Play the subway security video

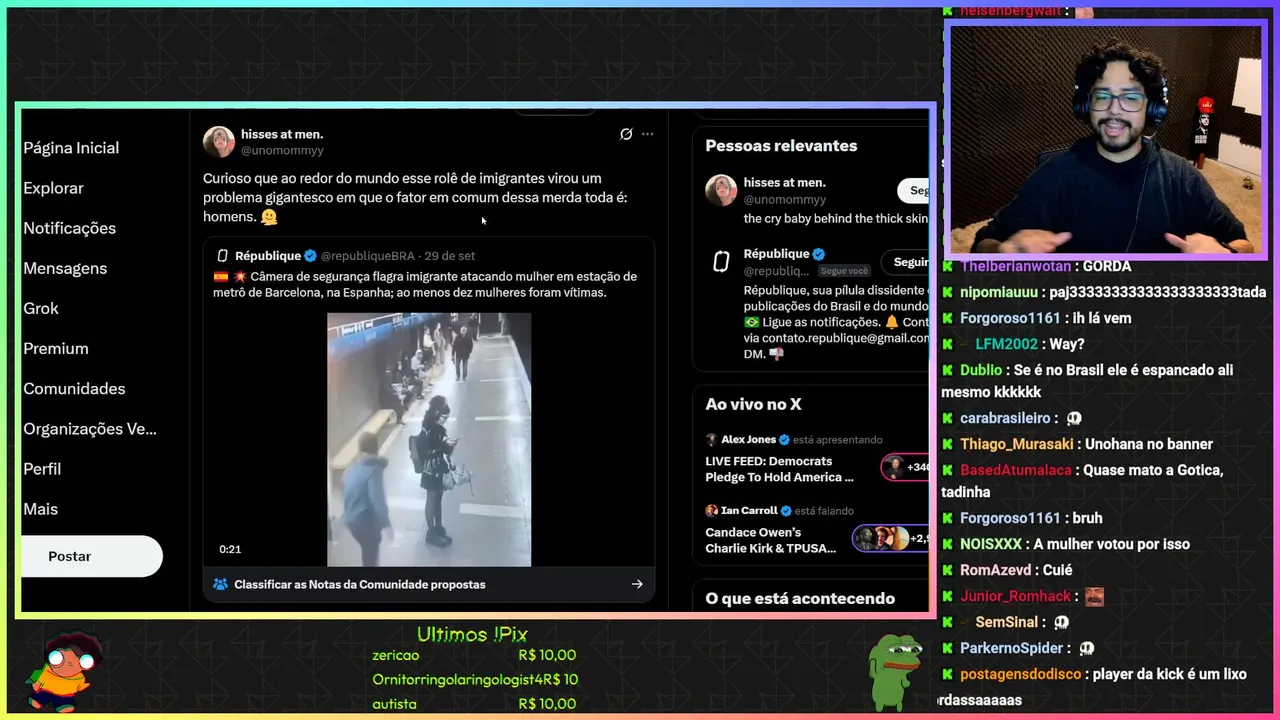(429, 439)
